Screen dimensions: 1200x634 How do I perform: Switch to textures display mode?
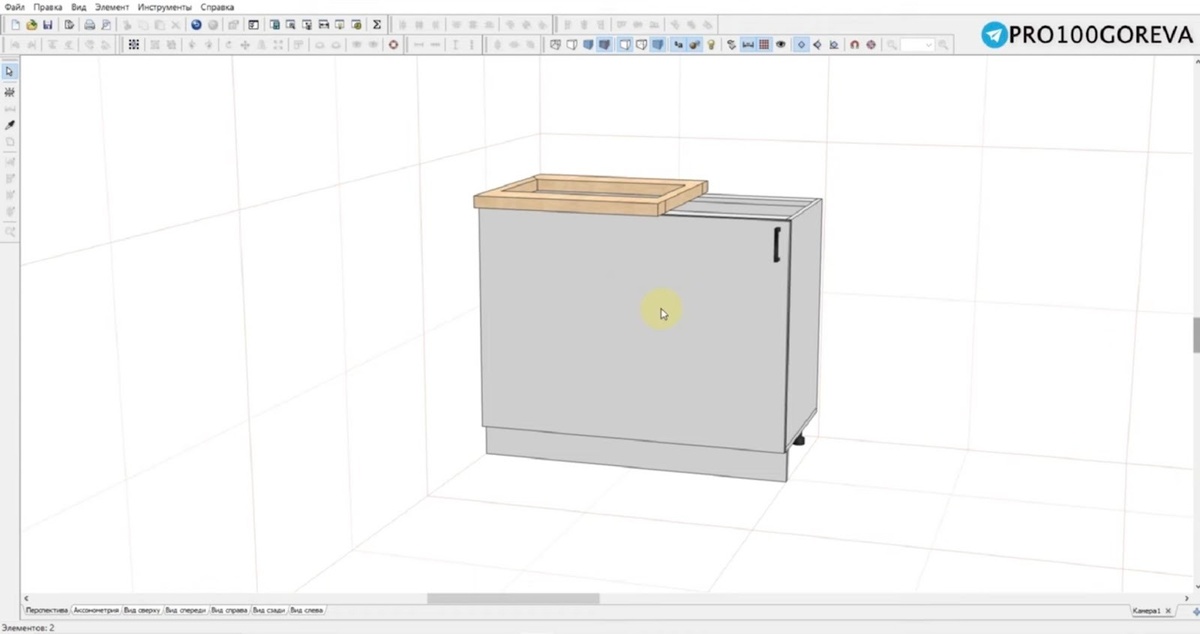coord(604,45)
